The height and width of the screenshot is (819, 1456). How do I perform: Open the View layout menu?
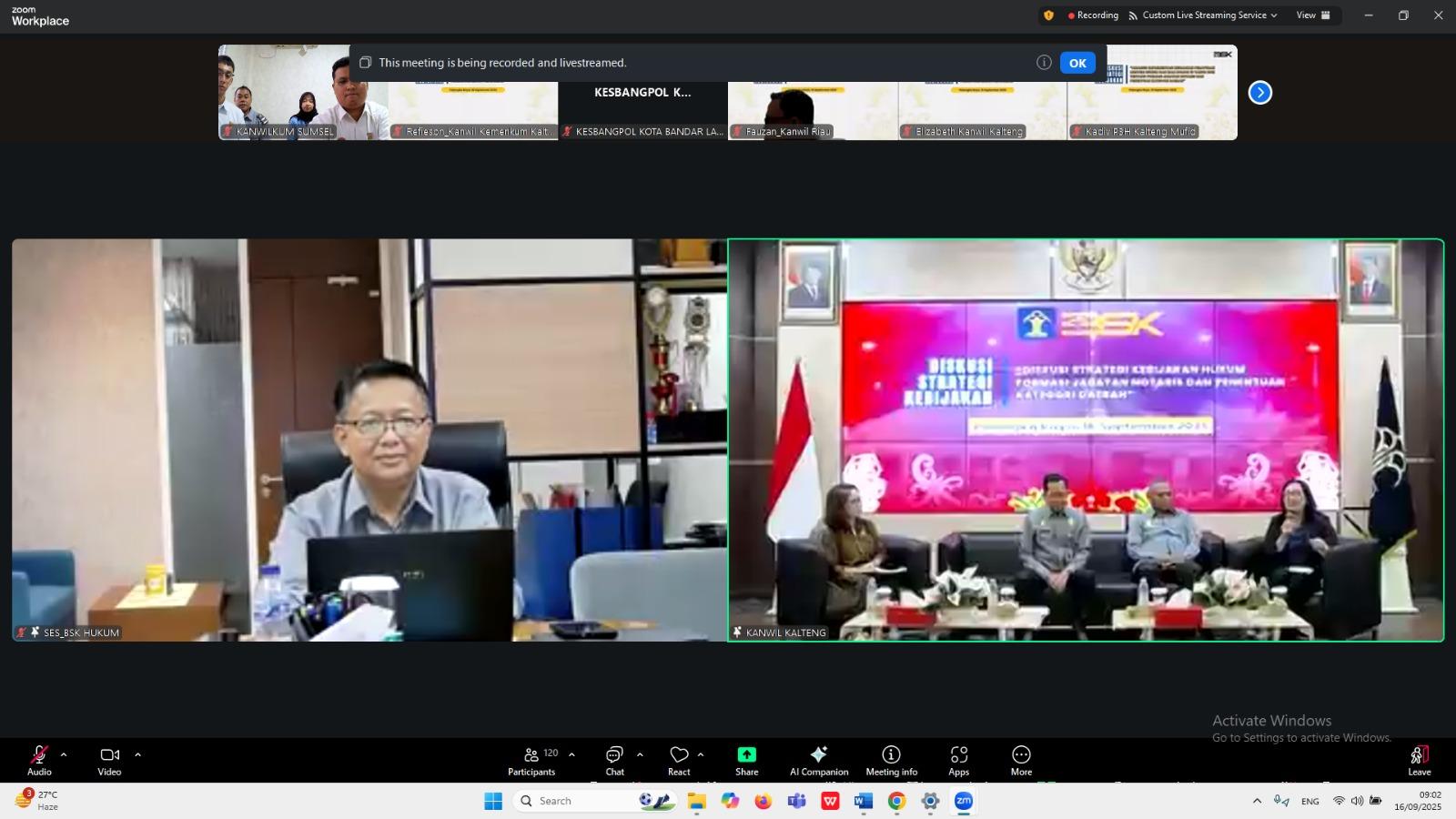coord(1312,15)
